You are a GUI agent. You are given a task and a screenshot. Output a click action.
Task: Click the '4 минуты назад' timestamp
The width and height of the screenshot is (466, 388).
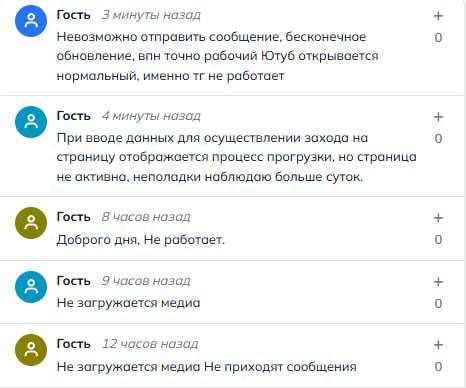[151, 116]
